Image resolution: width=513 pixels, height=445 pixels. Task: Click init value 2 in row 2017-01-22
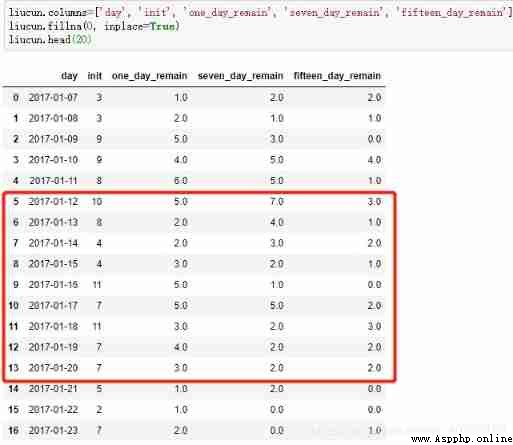[x=99, y=410]
